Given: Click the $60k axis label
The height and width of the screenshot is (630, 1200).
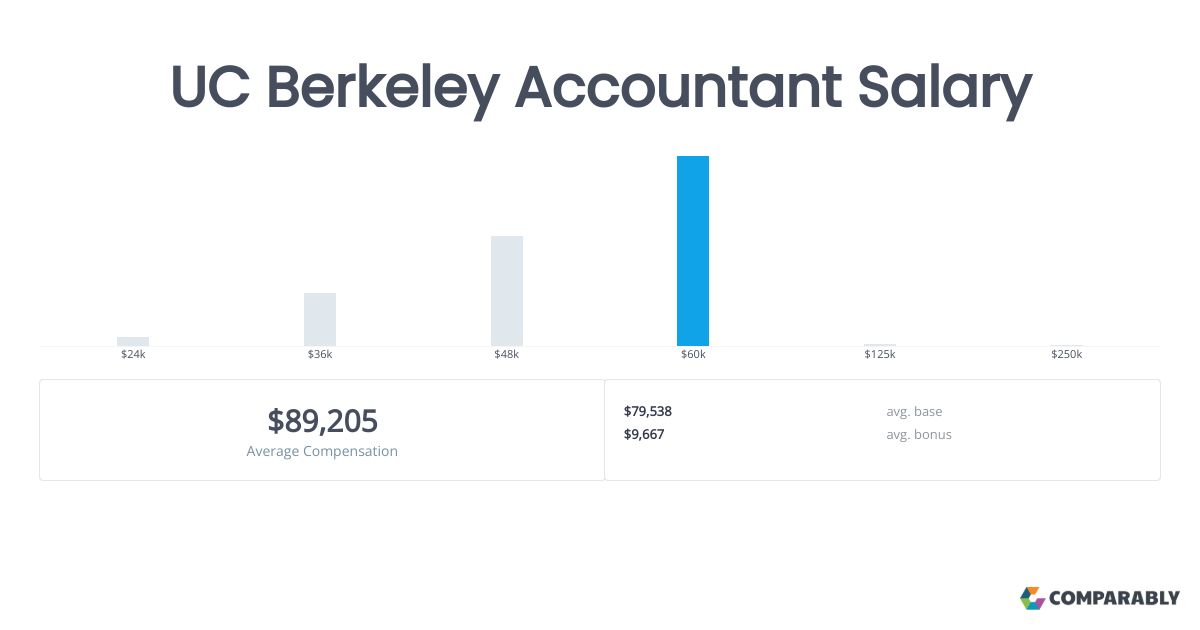Looking at the screenshot, I should (693, 355).
